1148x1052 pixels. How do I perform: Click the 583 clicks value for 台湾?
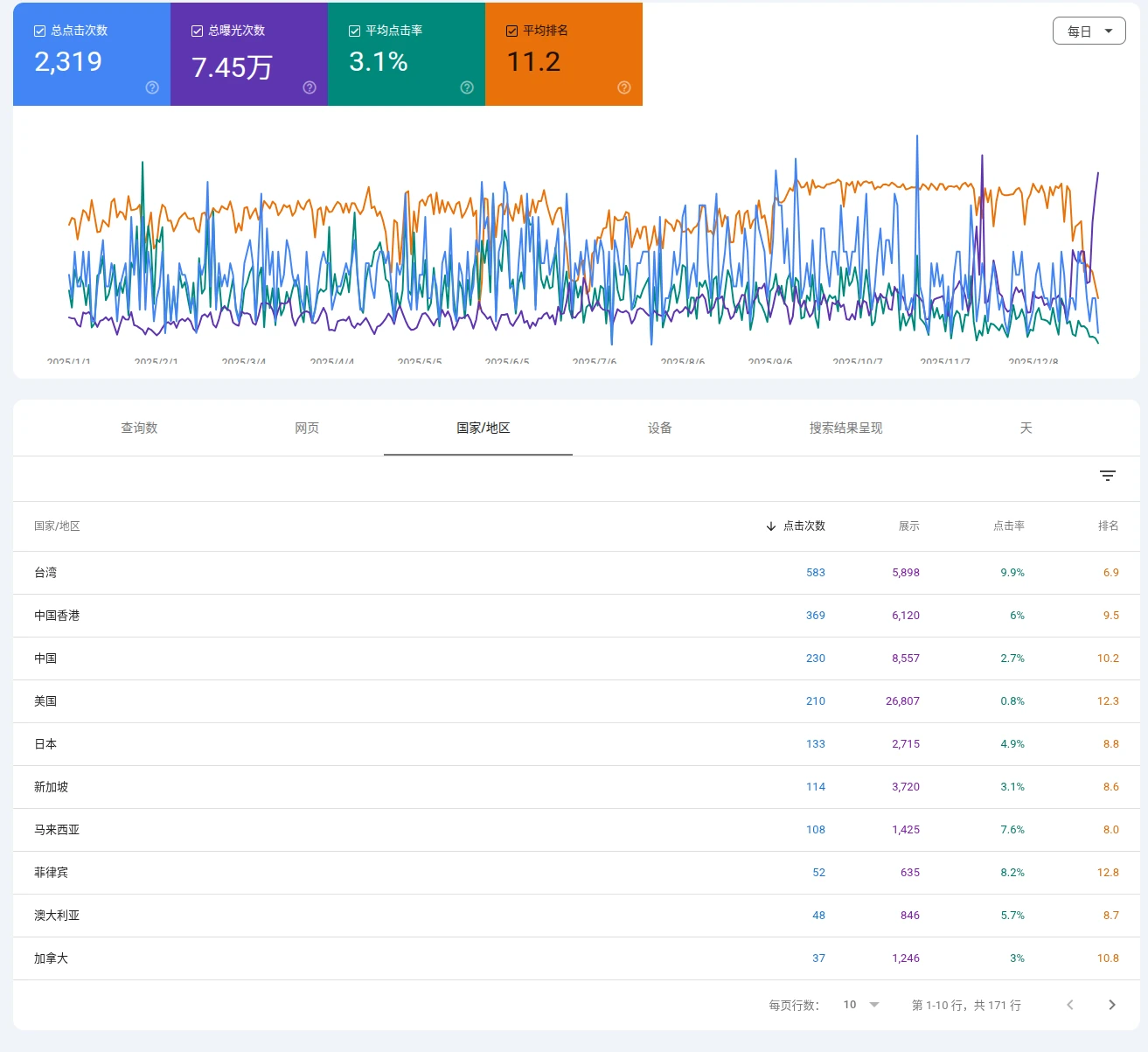point(816,572)
